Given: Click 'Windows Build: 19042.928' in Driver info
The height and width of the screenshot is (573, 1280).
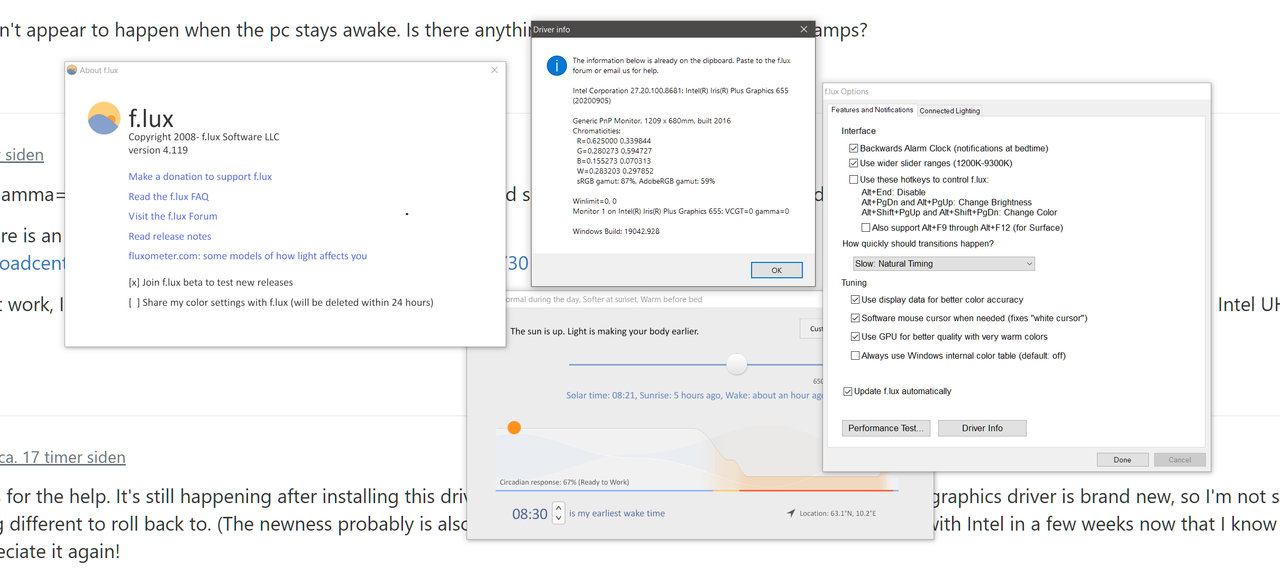Looking at the screenshot, I should (x=618, y=232).
